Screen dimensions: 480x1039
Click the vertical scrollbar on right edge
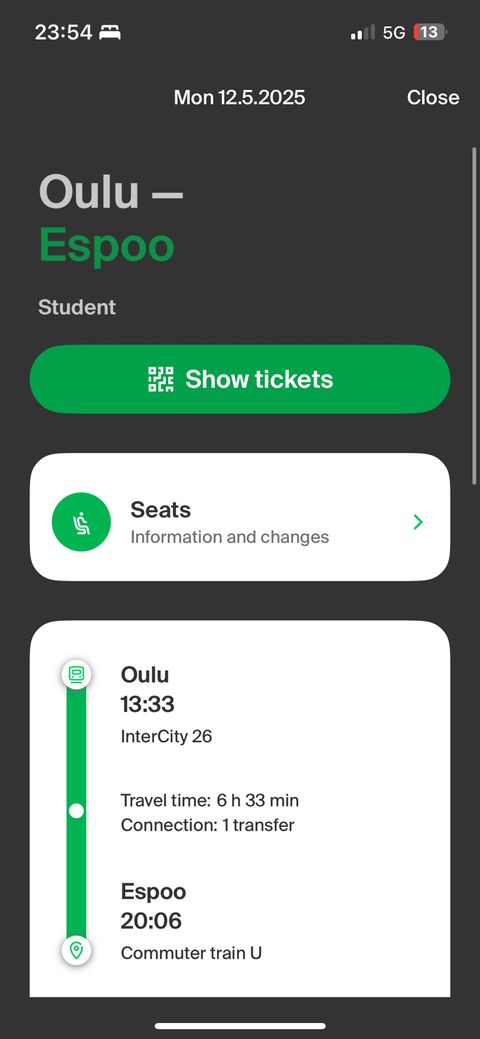[473, 316]
